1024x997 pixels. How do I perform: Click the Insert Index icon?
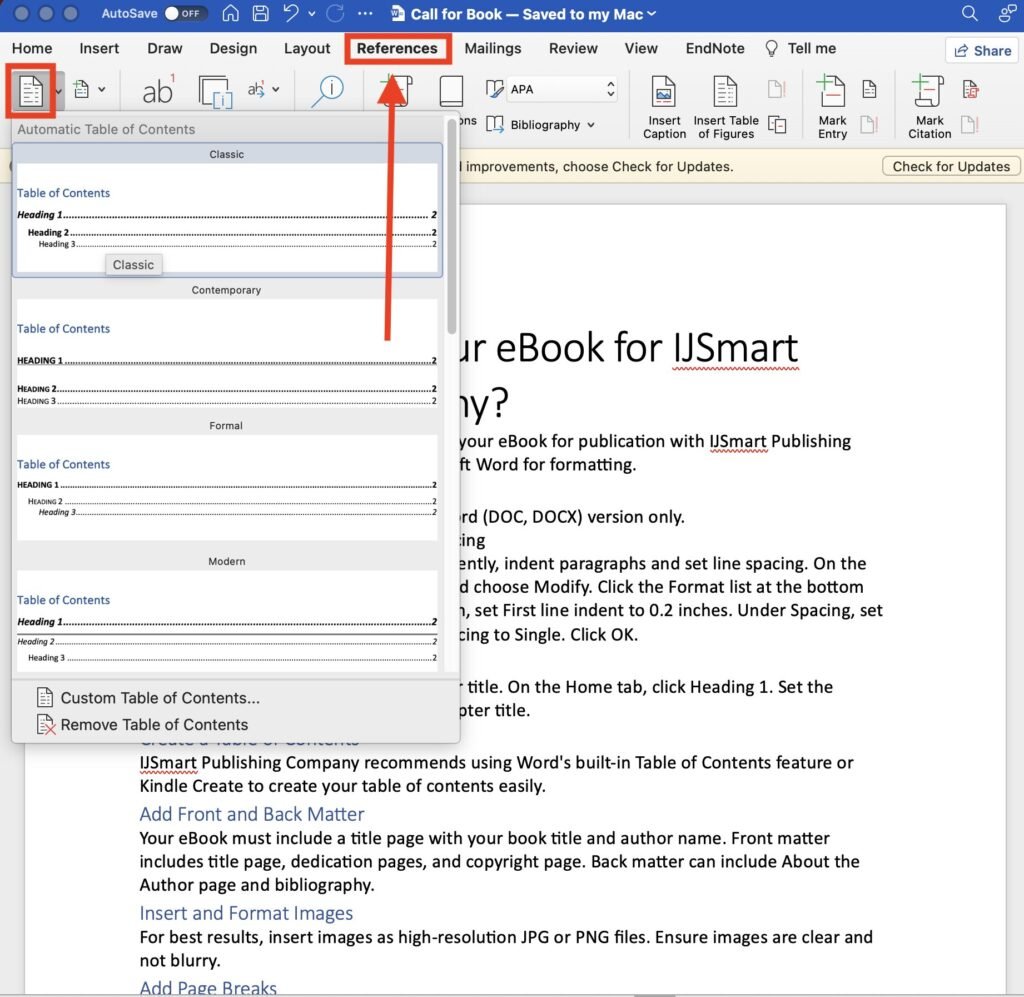(x=869, y=89)
